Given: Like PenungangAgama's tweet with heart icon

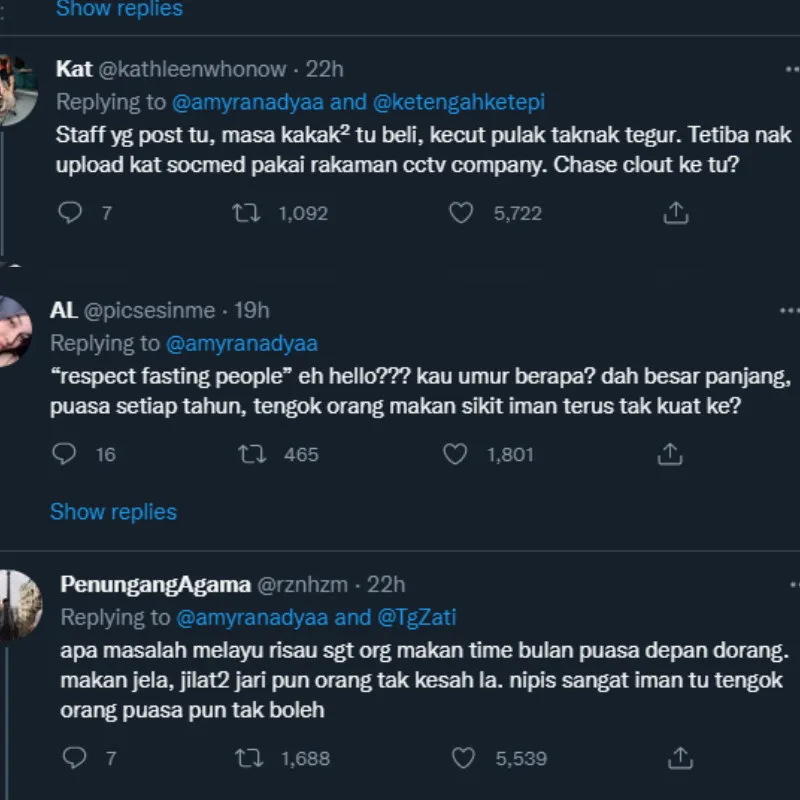Looking at the screenshot, I should (x=464, y=758).
